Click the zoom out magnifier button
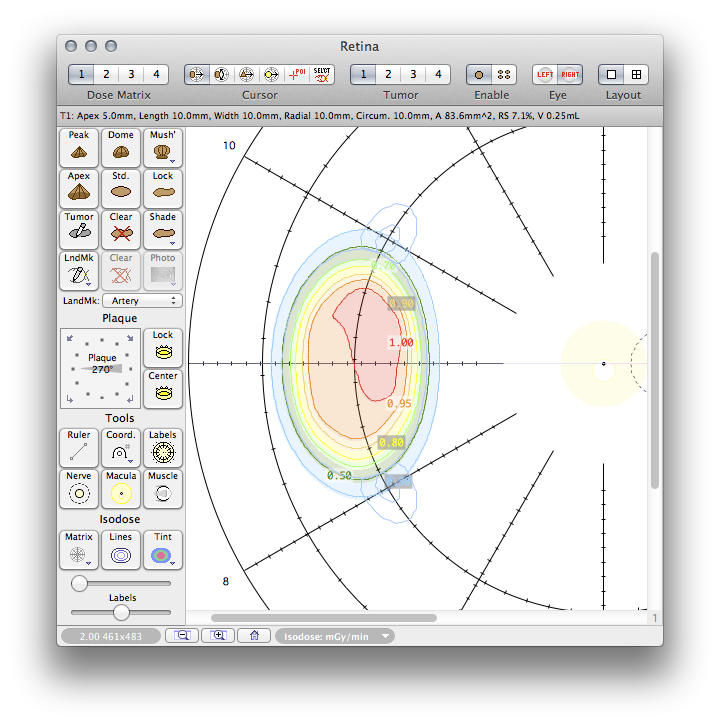Viewport: 720px width, 725px height. 182,636
